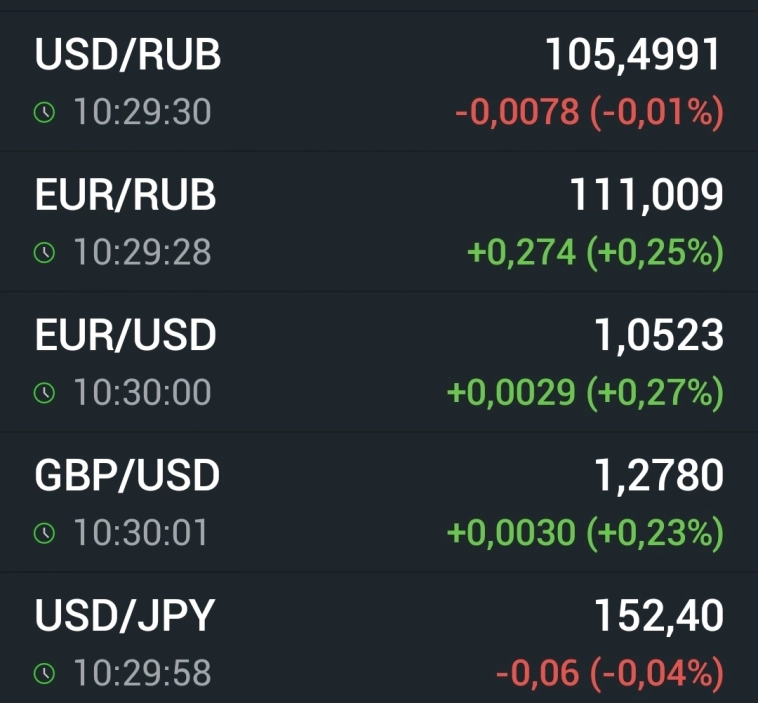
Task: Click the clock icon beside 10:30:00
Action: click(43, 394)
